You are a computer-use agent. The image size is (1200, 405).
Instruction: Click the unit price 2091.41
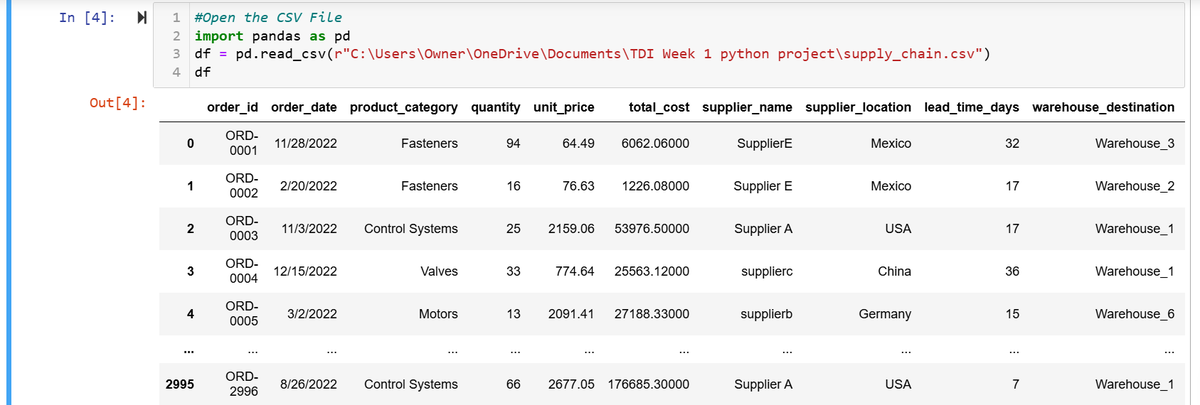click(x=573, y=314)
